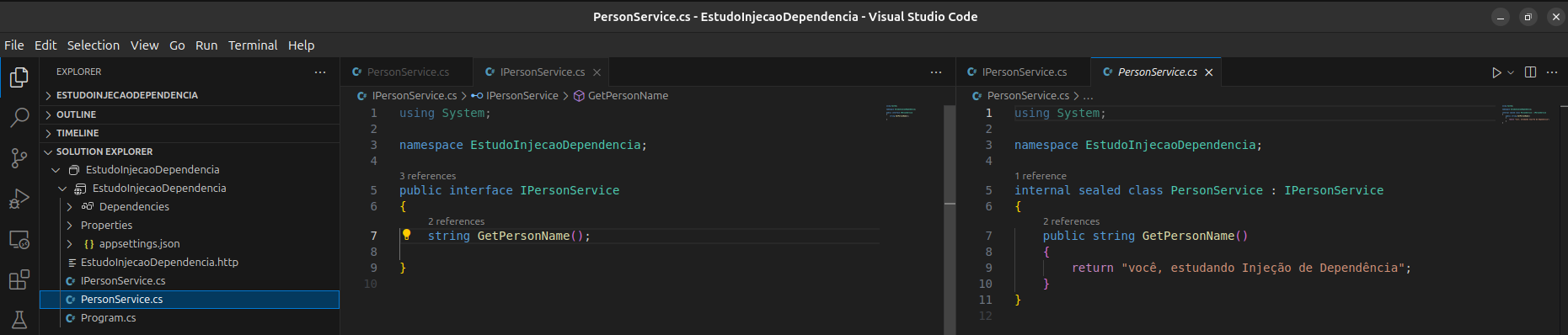This screenshot has height=335, width=1568.
Task: Expand the Dependencies tree node
Action: [70, 206]
